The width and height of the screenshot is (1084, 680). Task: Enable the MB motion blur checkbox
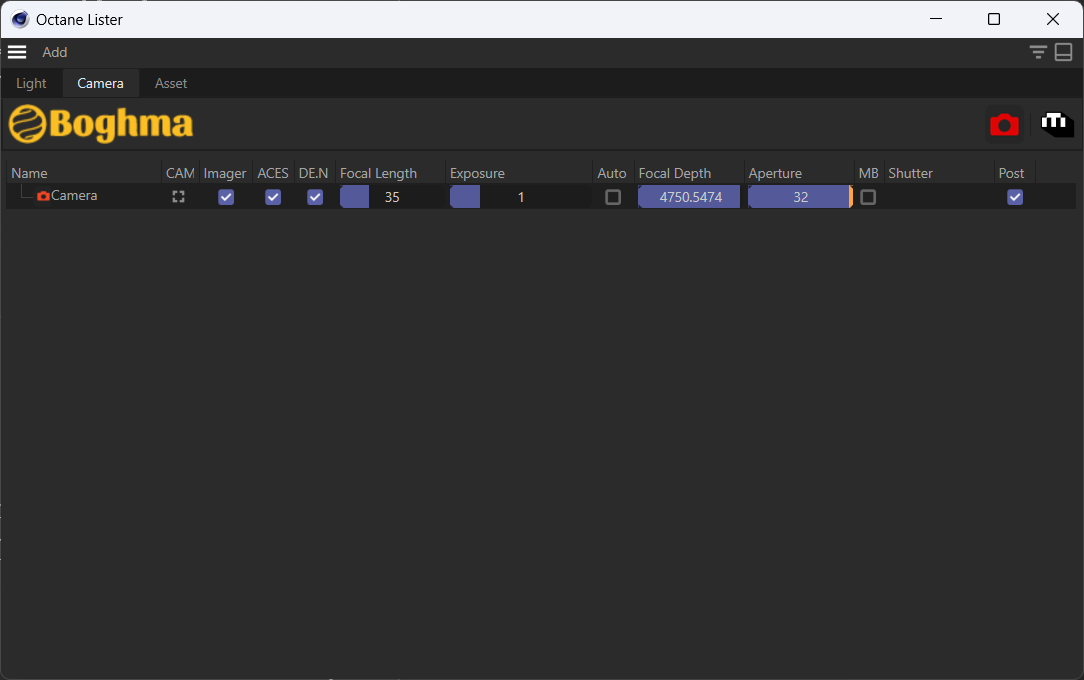[868, 197]
